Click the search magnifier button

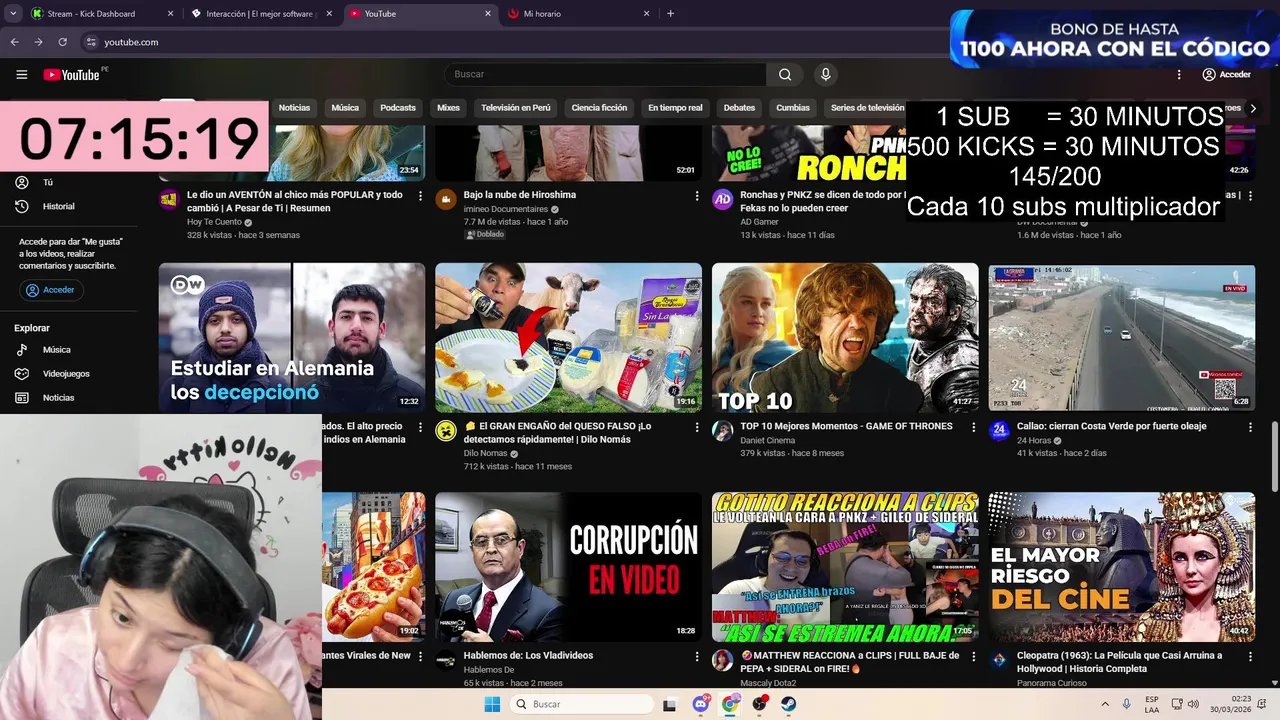[785, 74]
